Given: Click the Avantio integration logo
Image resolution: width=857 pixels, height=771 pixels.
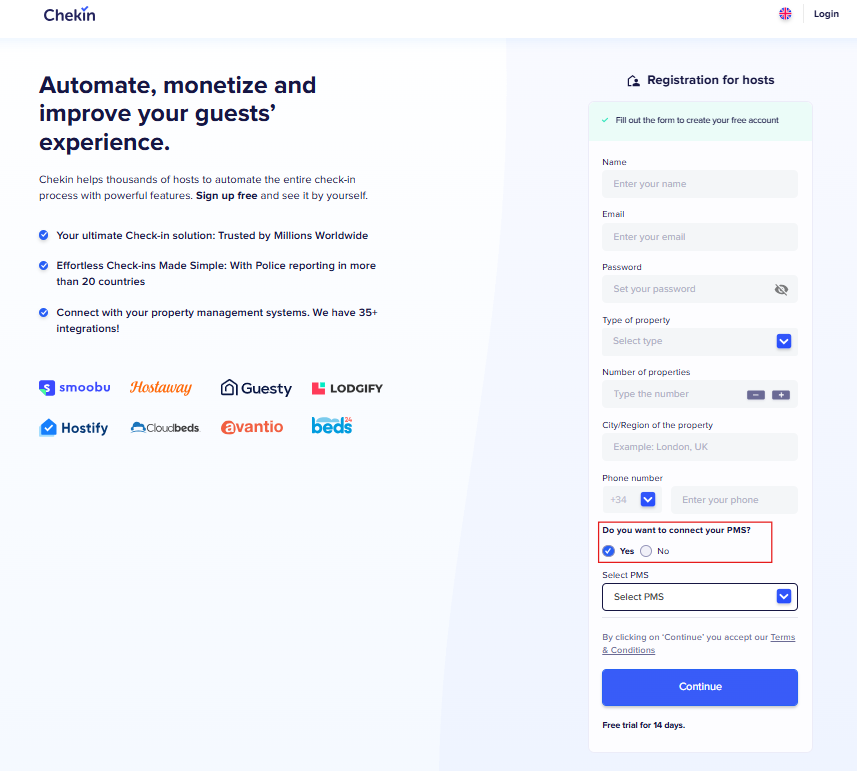Looking at the screenshot, I should point(252,427).
